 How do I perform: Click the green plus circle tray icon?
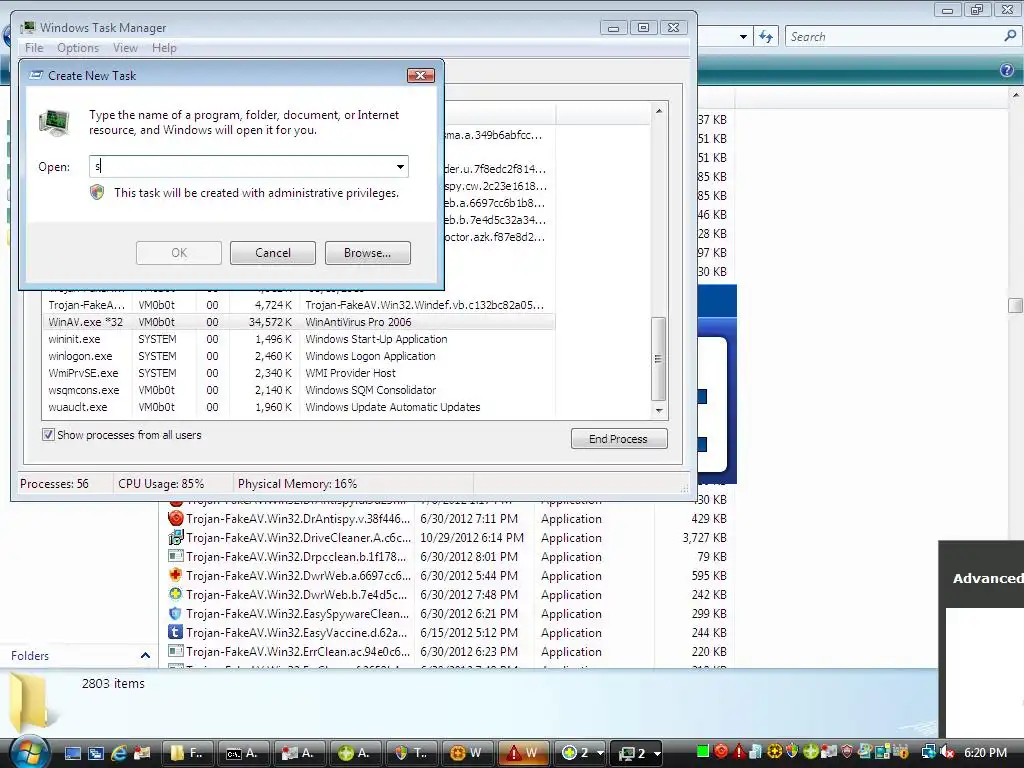pyautogui.click(x=810, y=752)
